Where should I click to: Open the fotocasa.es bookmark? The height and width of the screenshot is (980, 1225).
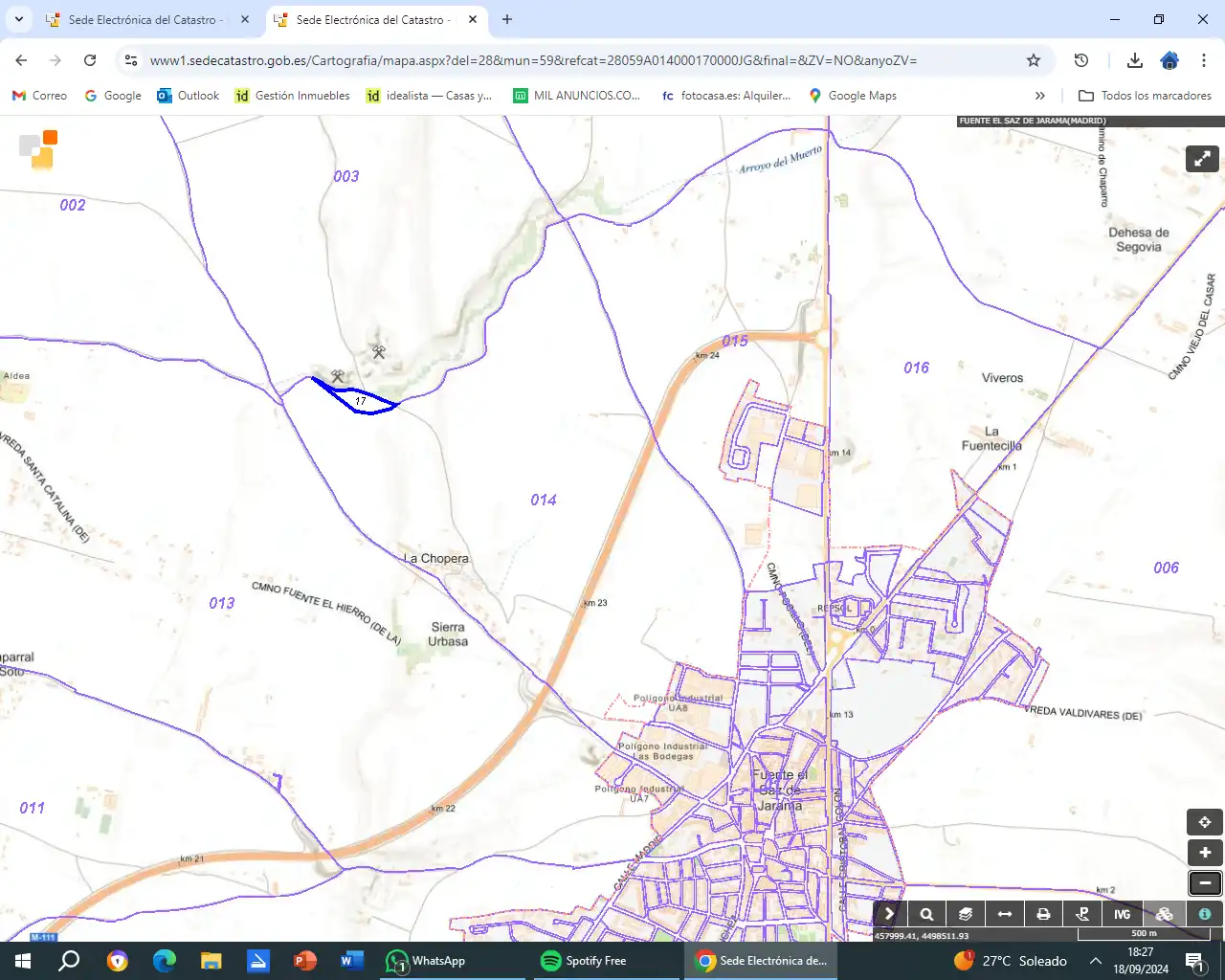pos(726,96)
